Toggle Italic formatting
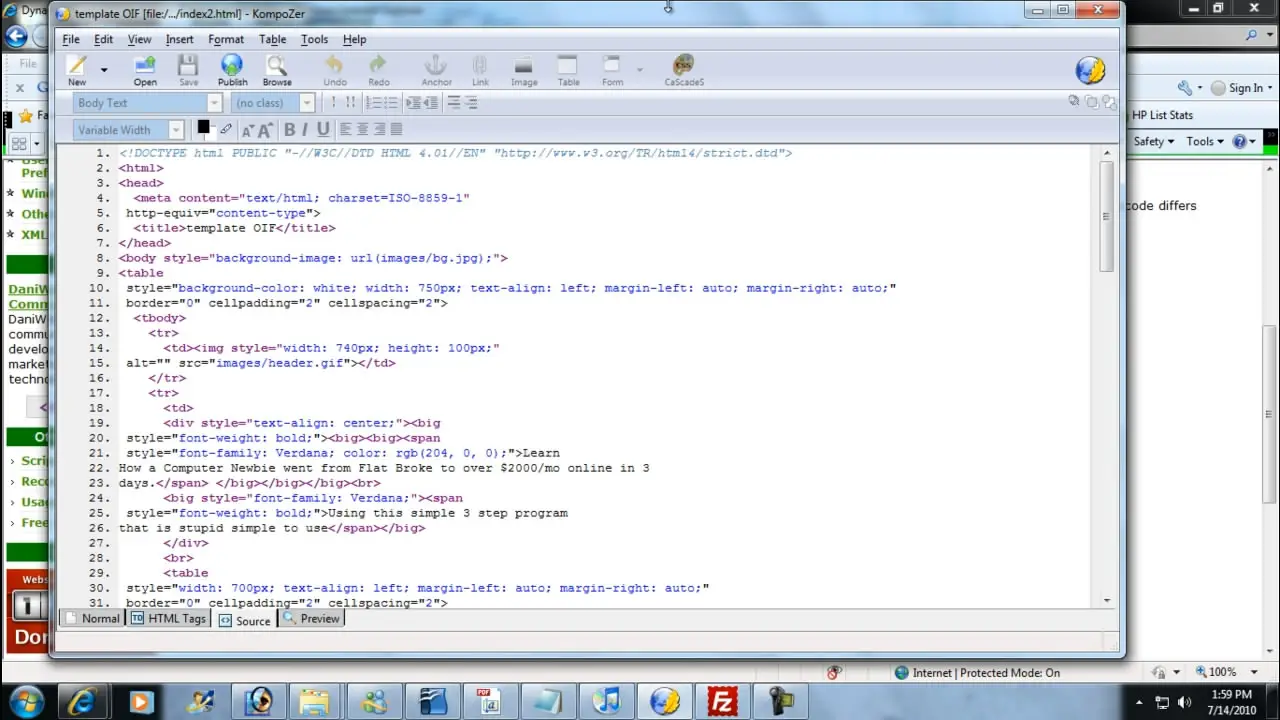This screenshot has width=1280, height=720. click(305, 130)
